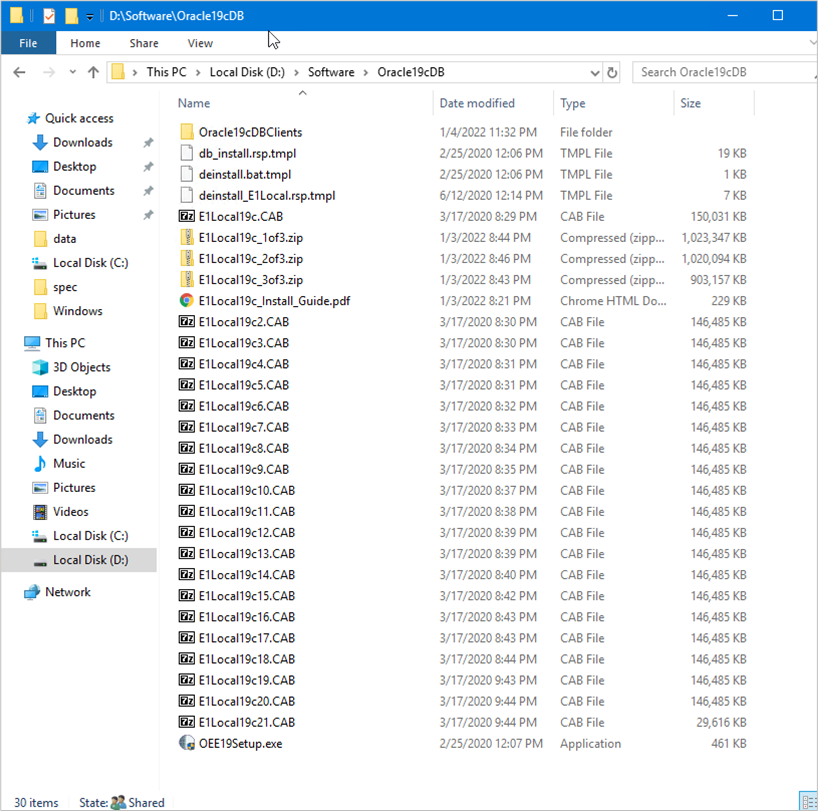The height and width of the screenshot is (811, 818).
Task: Click the E1Local19c_3of3.zip archive icon
Action: [187, 280]
